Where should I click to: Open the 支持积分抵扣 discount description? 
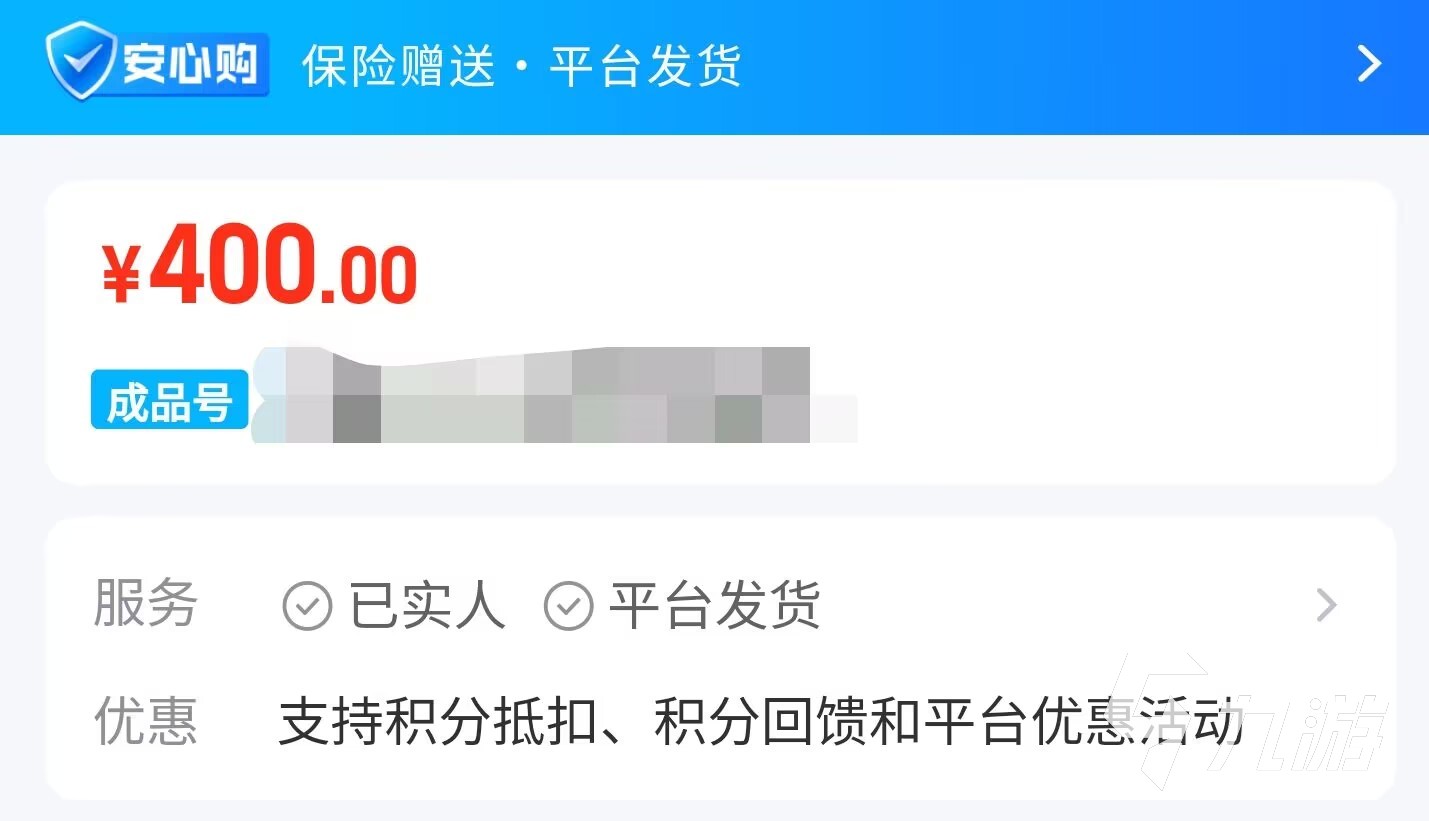[436, 722]
